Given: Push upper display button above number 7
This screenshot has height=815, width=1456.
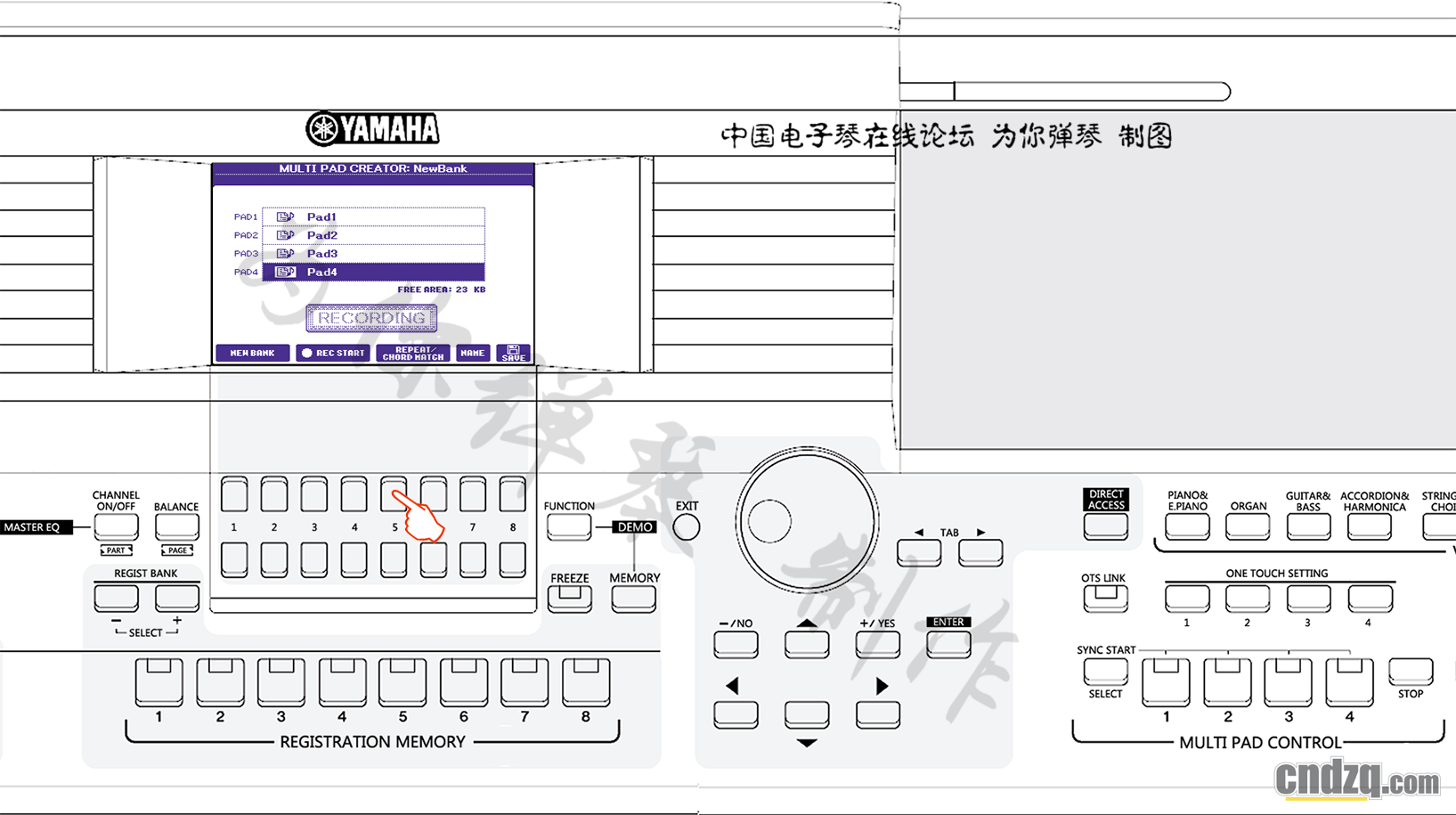Looking at the screenshot, I should tap(473, 494).
